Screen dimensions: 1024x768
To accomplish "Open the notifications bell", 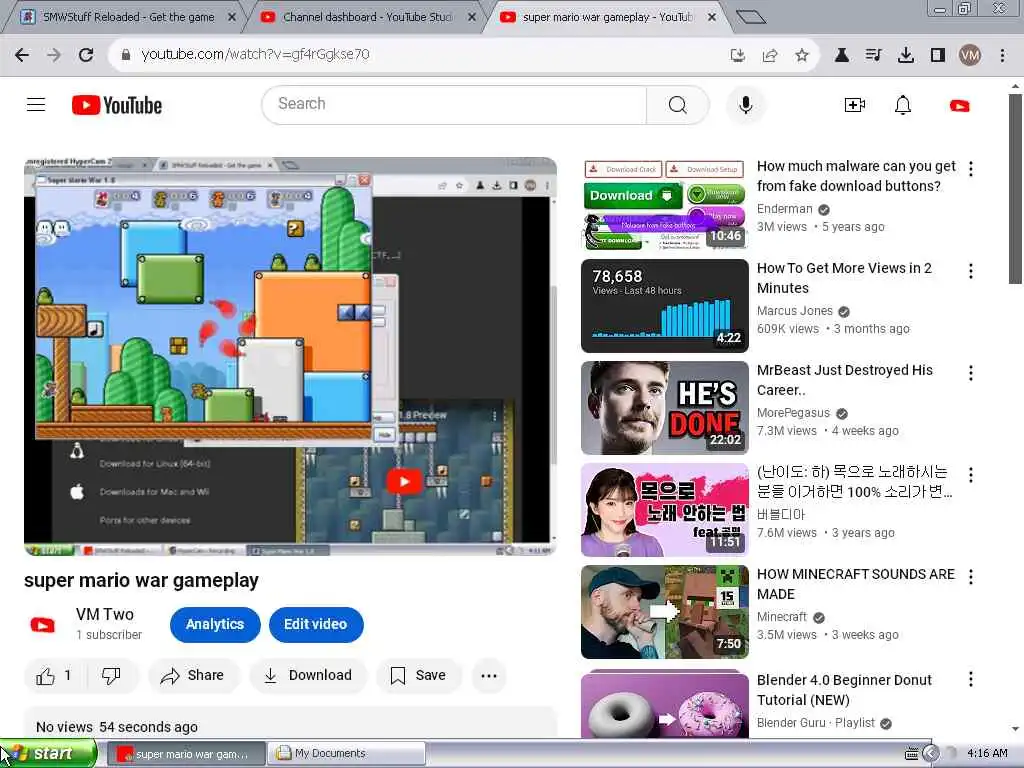I will click(903, 105).
